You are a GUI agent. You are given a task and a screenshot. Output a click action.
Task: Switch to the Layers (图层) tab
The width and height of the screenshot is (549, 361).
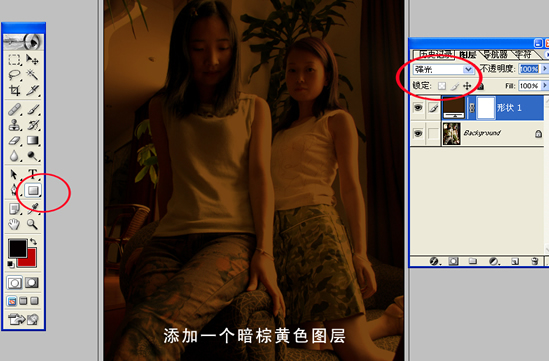(468, 55)
